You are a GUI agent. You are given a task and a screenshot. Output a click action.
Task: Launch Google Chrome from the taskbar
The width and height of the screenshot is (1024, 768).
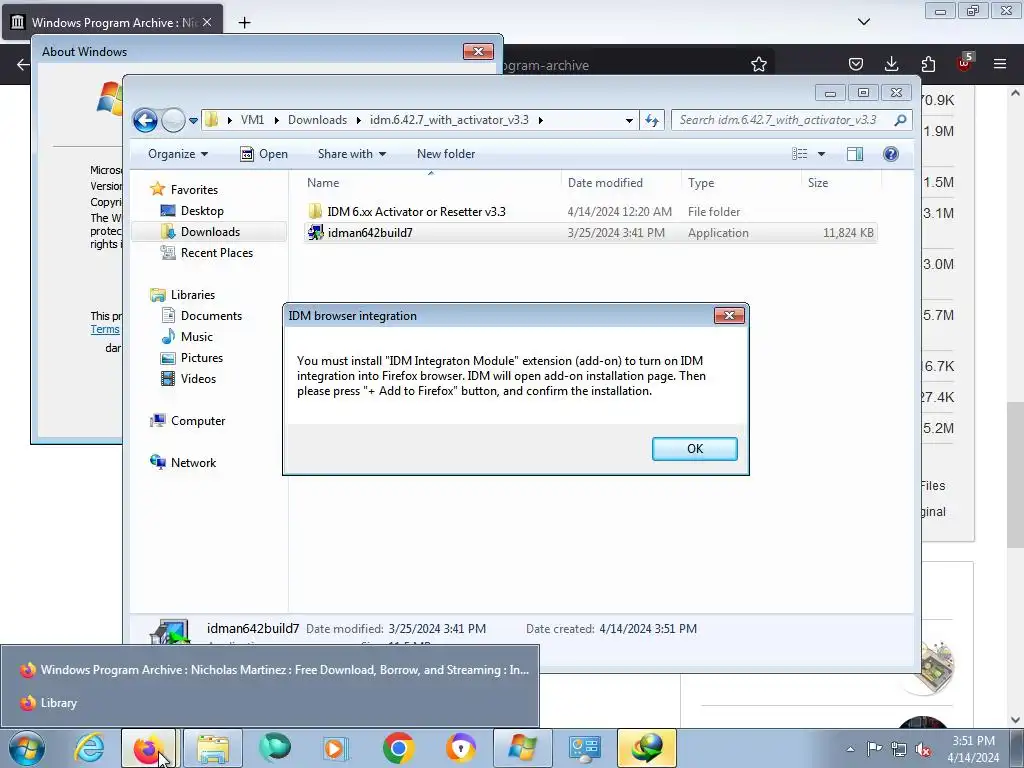pos(398,748)
